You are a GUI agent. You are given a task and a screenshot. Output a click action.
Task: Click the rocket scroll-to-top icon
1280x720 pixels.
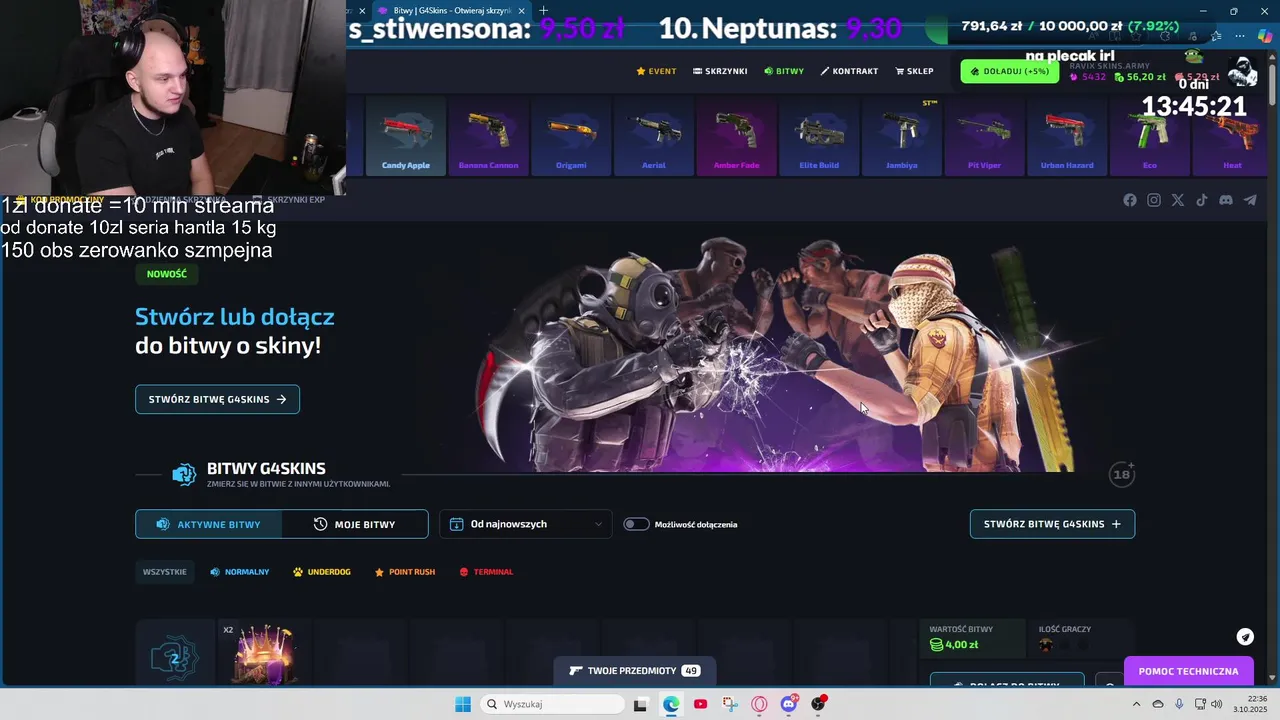[1245, 637]
